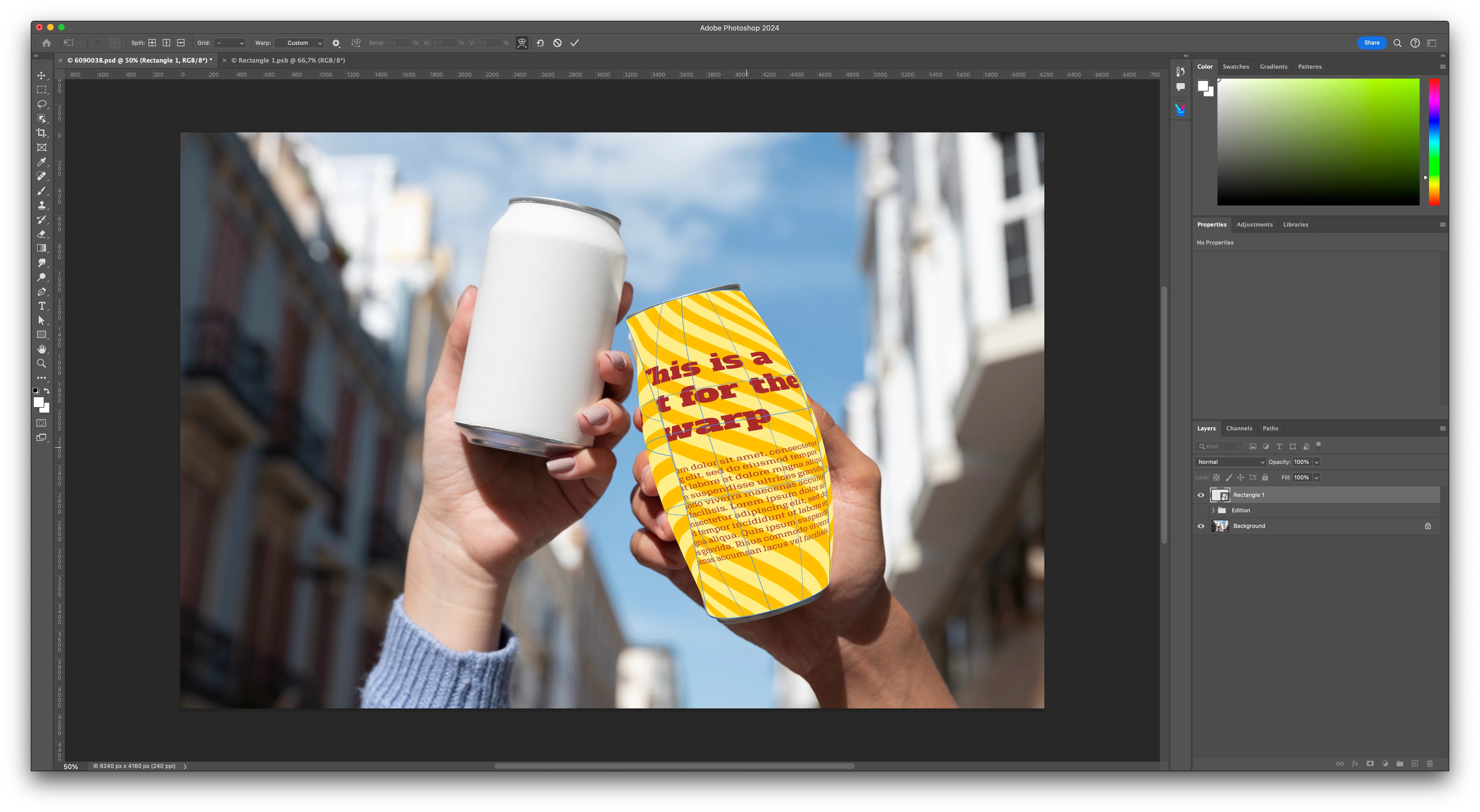The width and height of the screenshot is (1480, 812).
Task: Hide the Background layer
Action: (x=1201, y=526)
